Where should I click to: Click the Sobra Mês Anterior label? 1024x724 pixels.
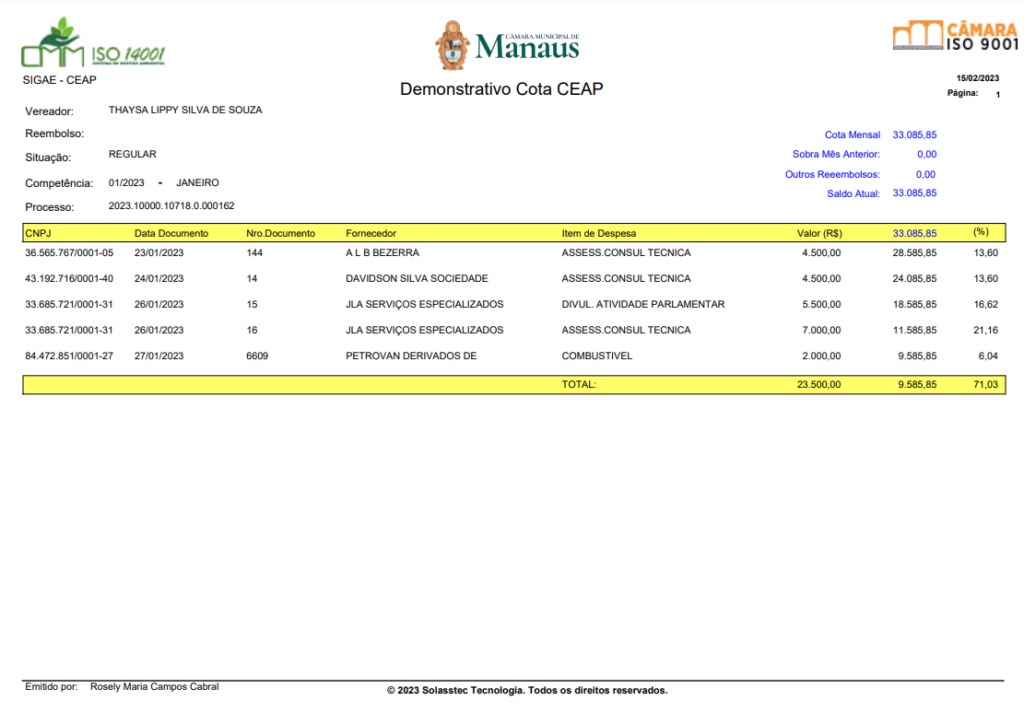point(836,155)
